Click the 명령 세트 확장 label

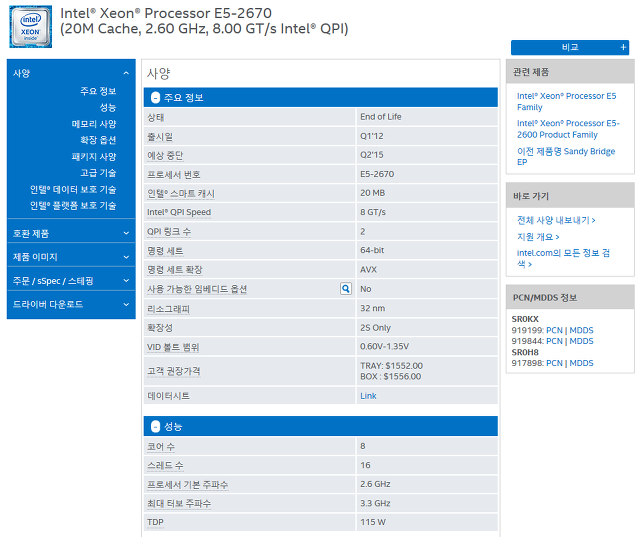pyautogui.click(x=175, y=270)
